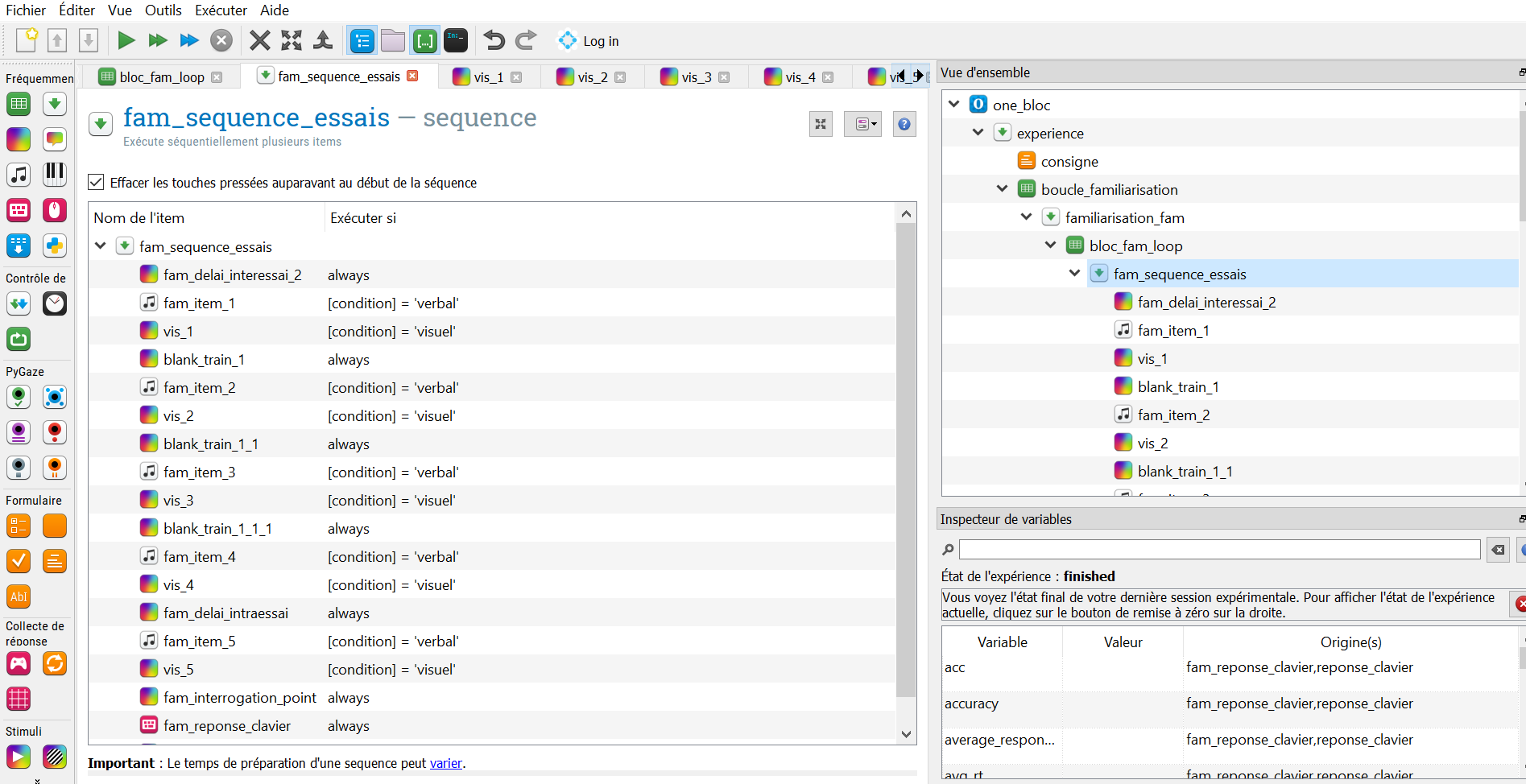Click the sequence list vertical scrollbar

pos(906,459)
